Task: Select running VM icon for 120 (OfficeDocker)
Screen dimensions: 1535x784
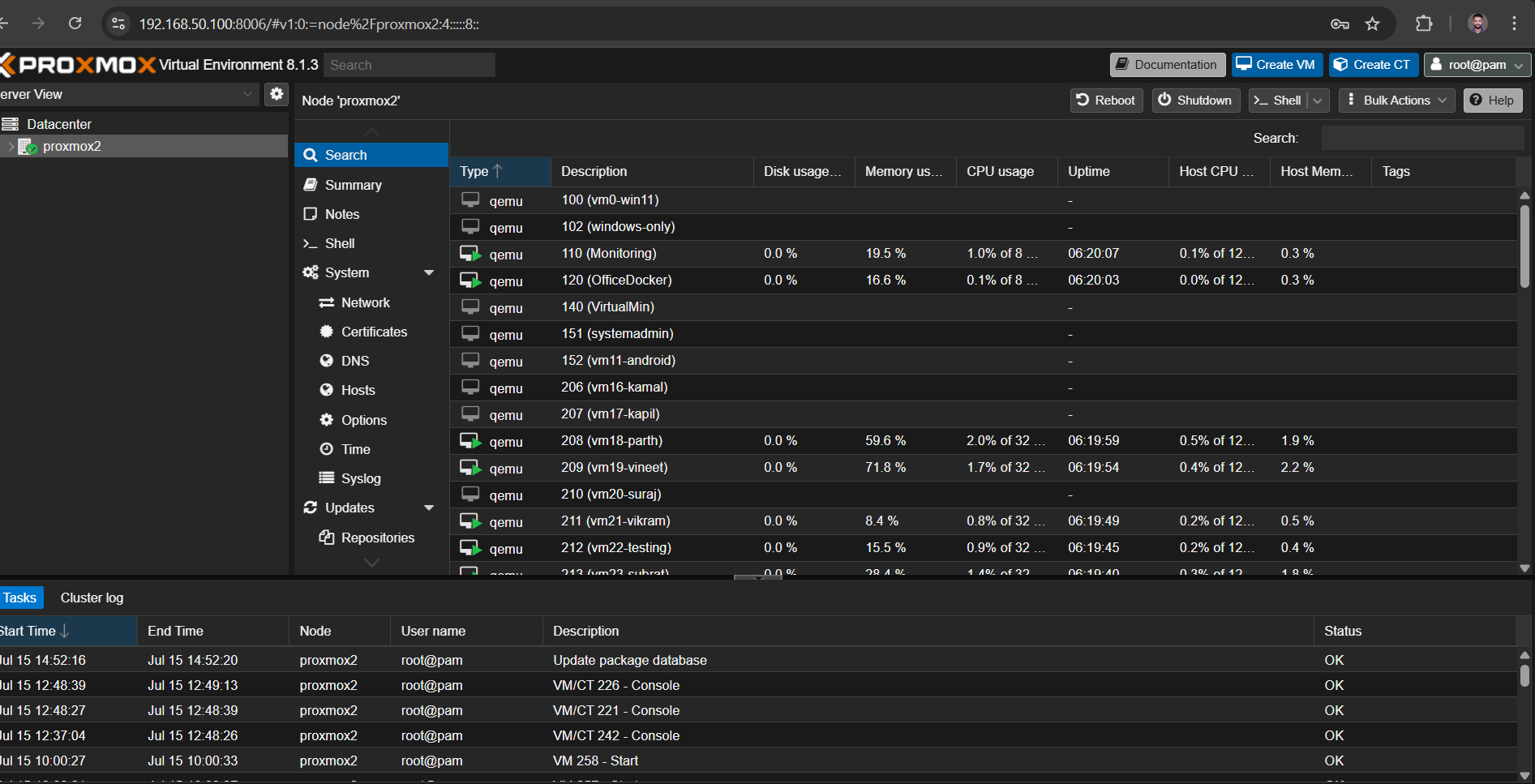Action: (x=470, y=281)
